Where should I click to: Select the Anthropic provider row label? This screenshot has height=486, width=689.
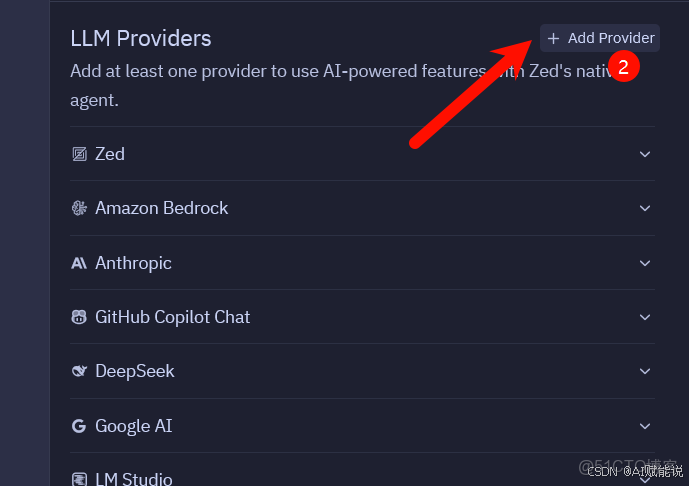[x=133, y=263]
